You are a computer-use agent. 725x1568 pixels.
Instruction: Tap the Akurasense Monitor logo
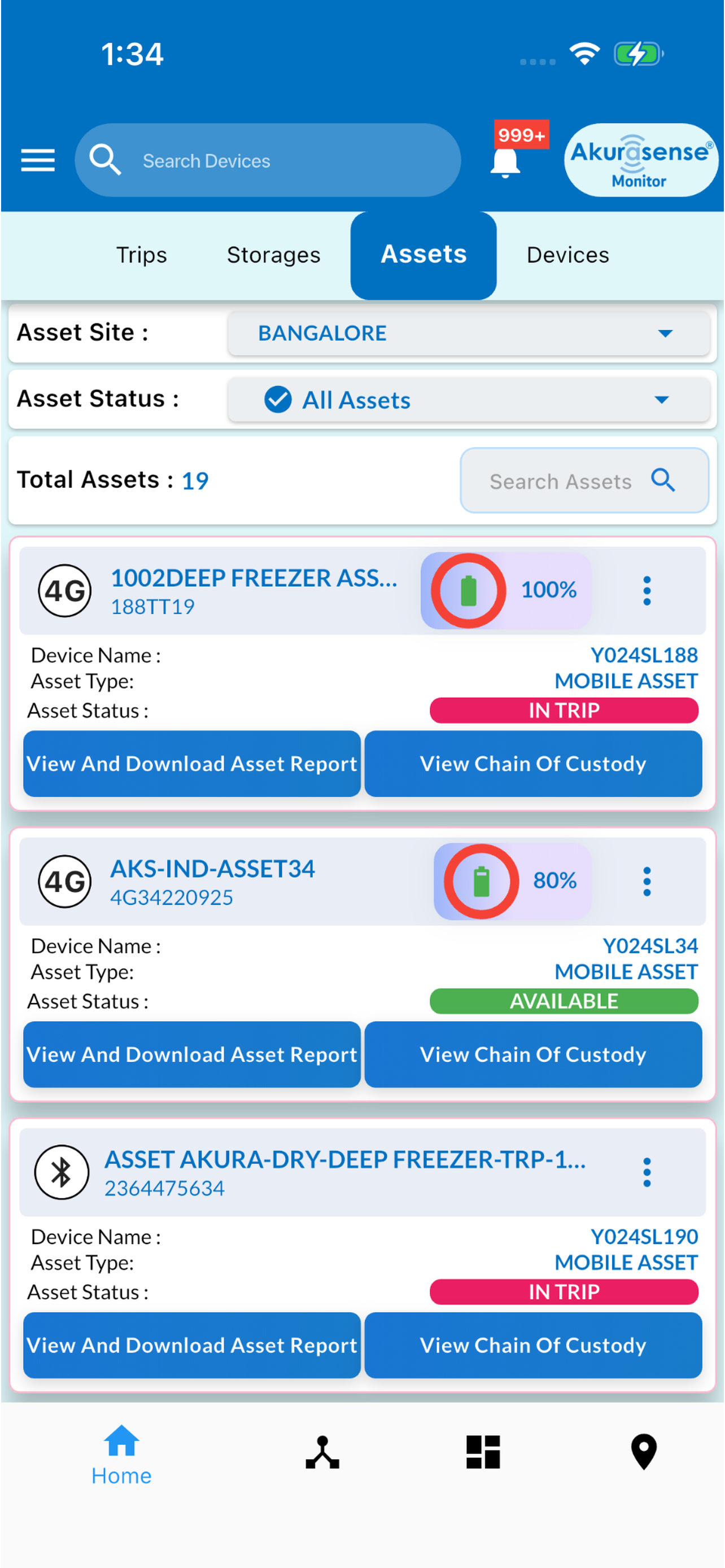(x=640, y=160)
